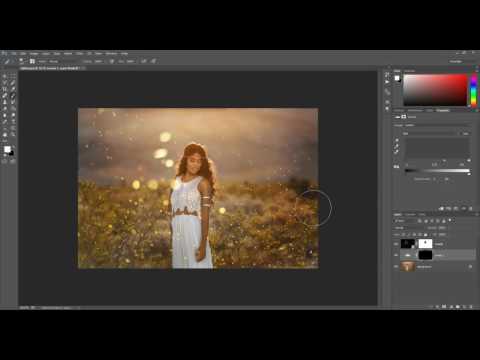Select the Move tool in toolbox
The height and width of the screenshot is (360, 480).
click(5, 76)
